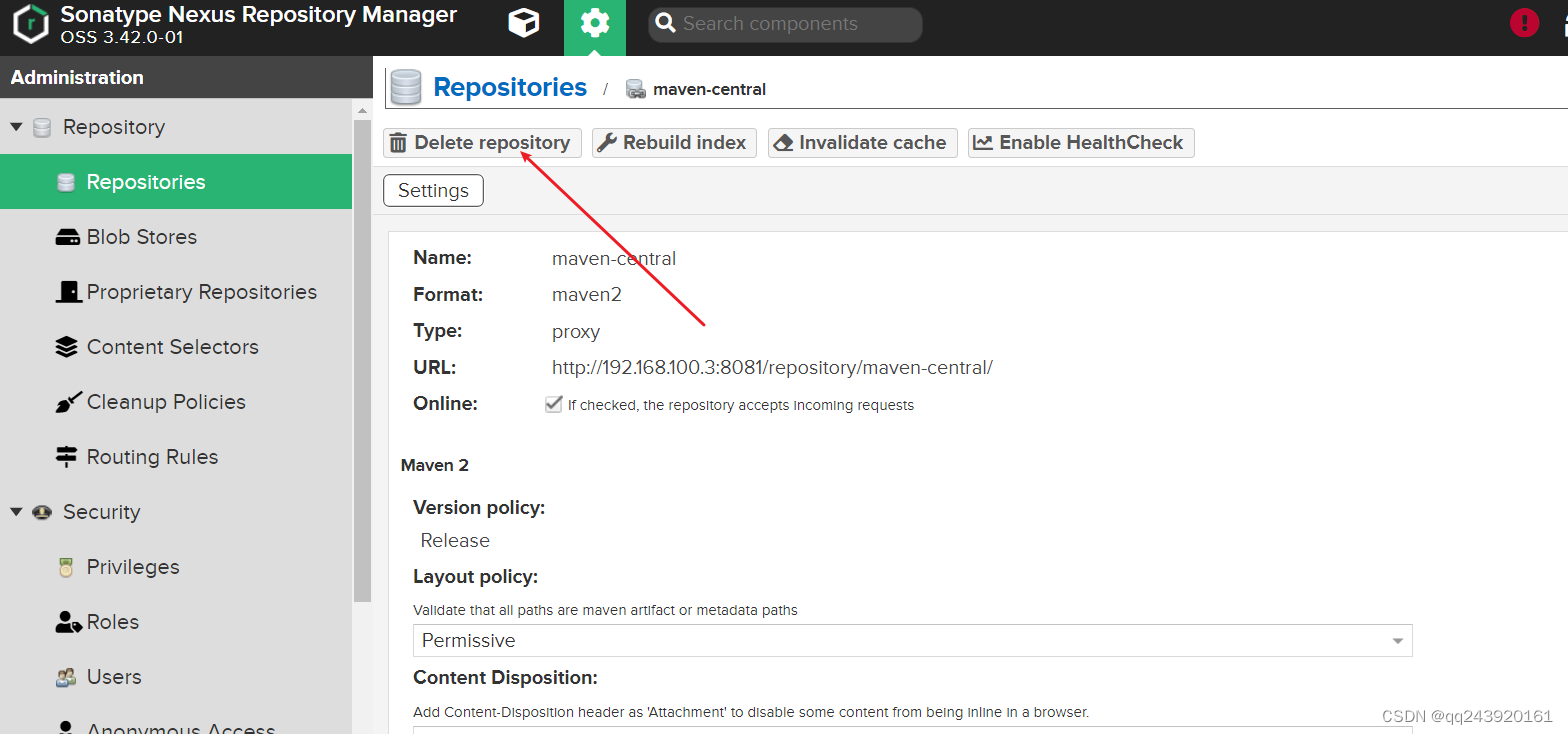This screenshot has height=734, width=1568.
Task: Click the Rebuild index button
Action: [674, 143]
